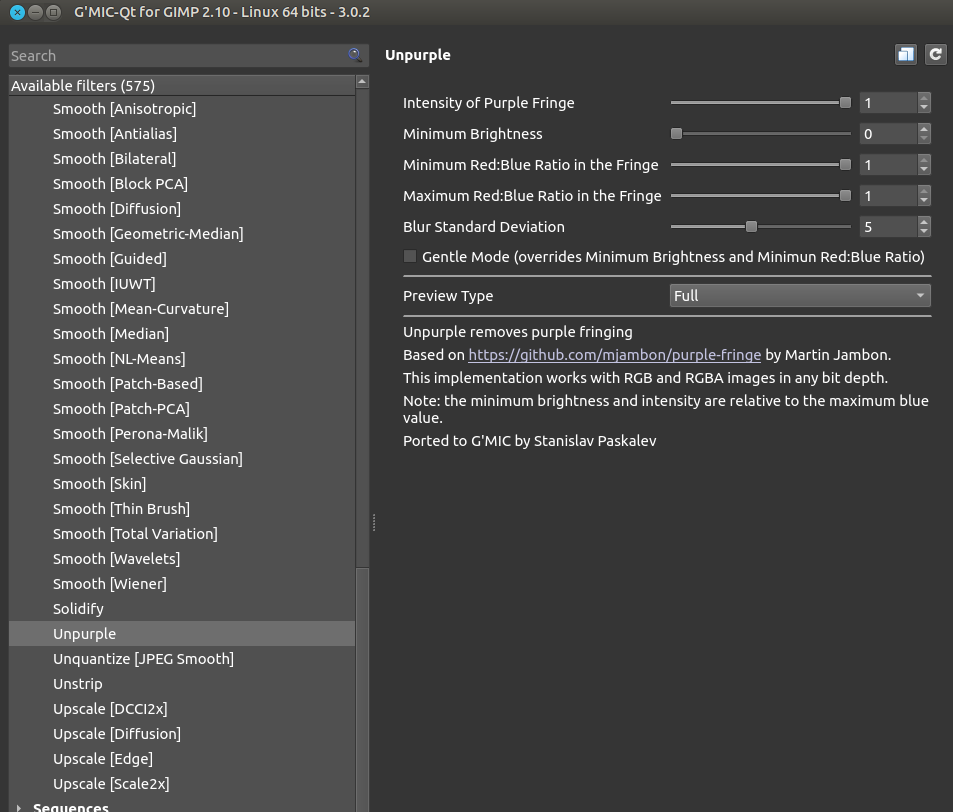953x812 pixels.
Task: Click the filter list scroll-up arrow
Action: pos(362,81)
